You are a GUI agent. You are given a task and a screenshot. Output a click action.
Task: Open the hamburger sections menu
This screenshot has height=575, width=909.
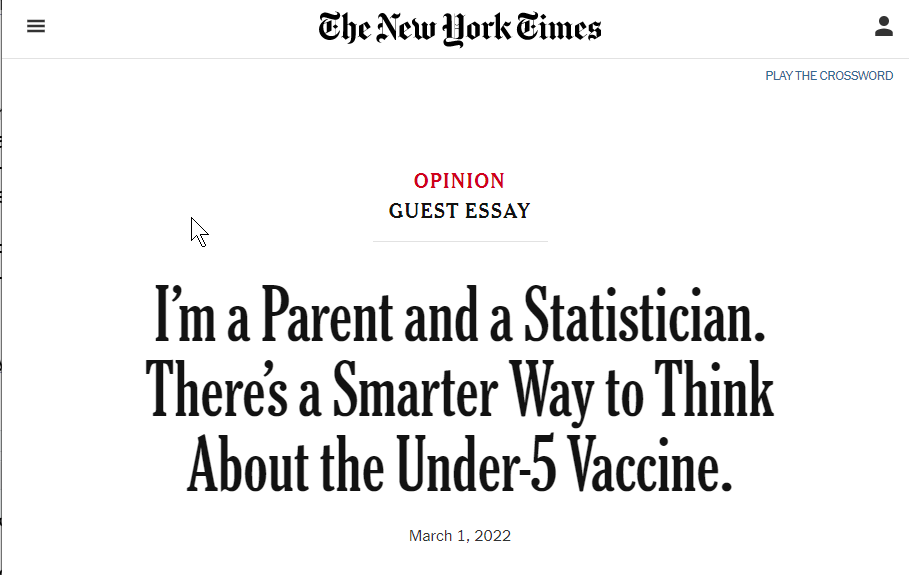click(36, 26)
